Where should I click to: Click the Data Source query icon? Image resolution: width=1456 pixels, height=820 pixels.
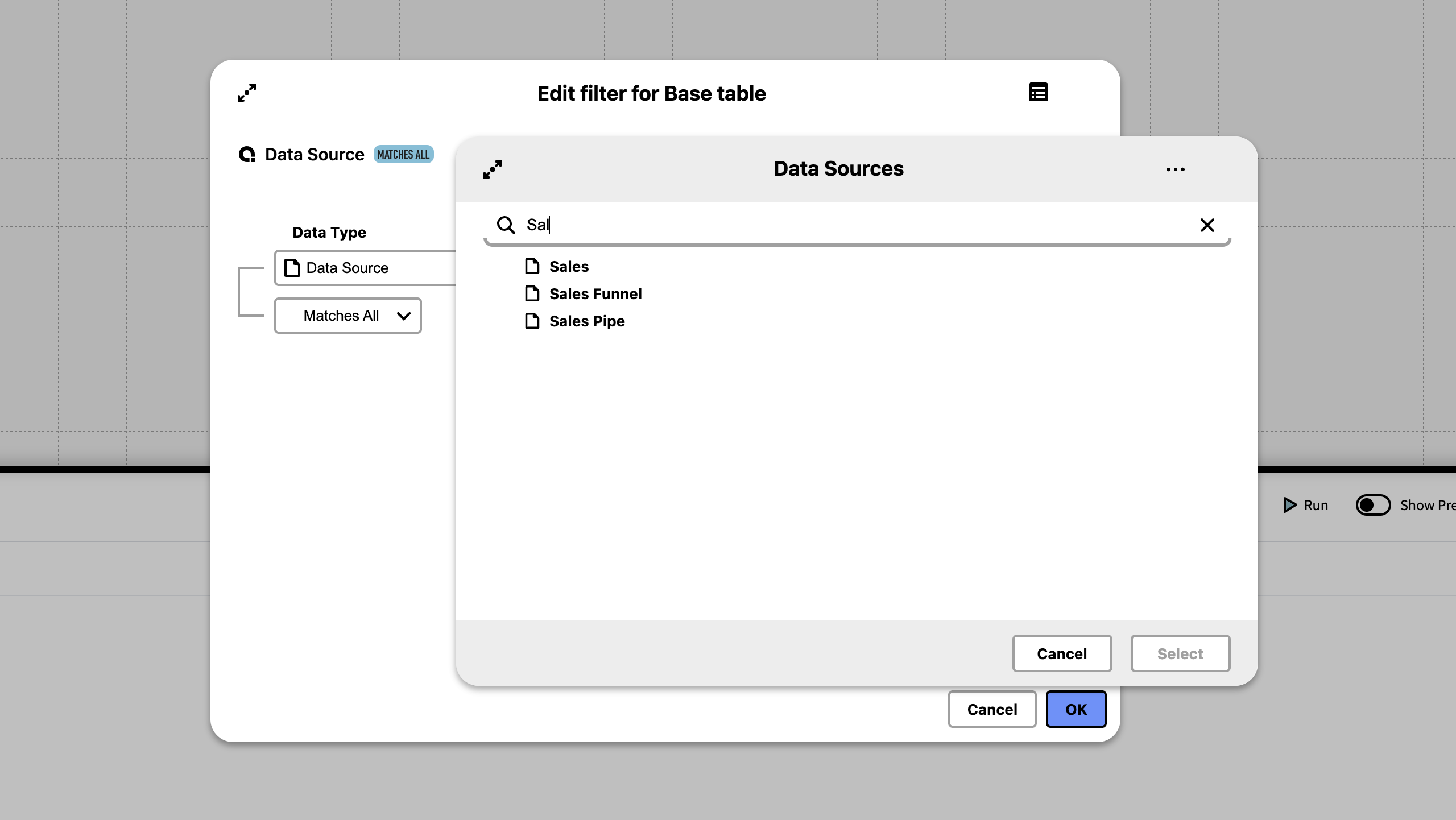click(247, 155)
